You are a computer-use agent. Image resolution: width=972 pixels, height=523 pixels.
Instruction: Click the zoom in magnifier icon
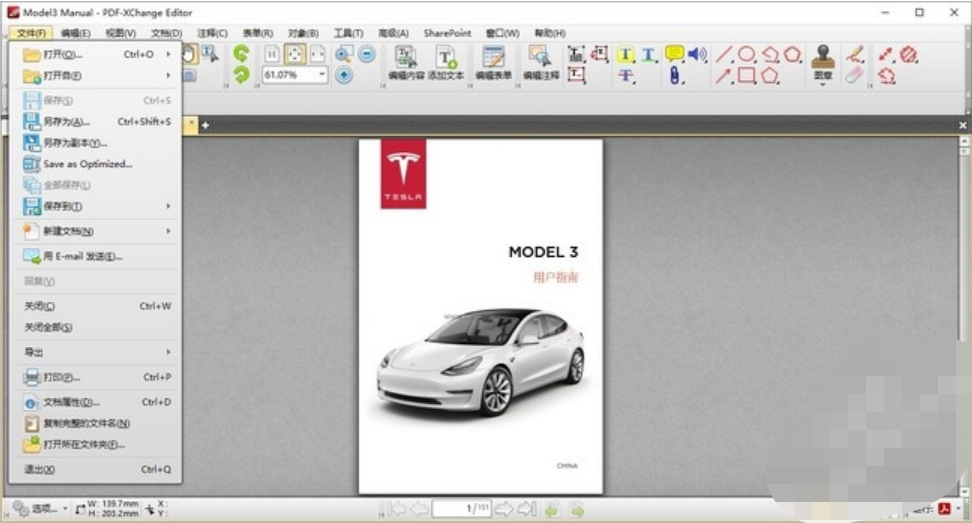[344, 55]
